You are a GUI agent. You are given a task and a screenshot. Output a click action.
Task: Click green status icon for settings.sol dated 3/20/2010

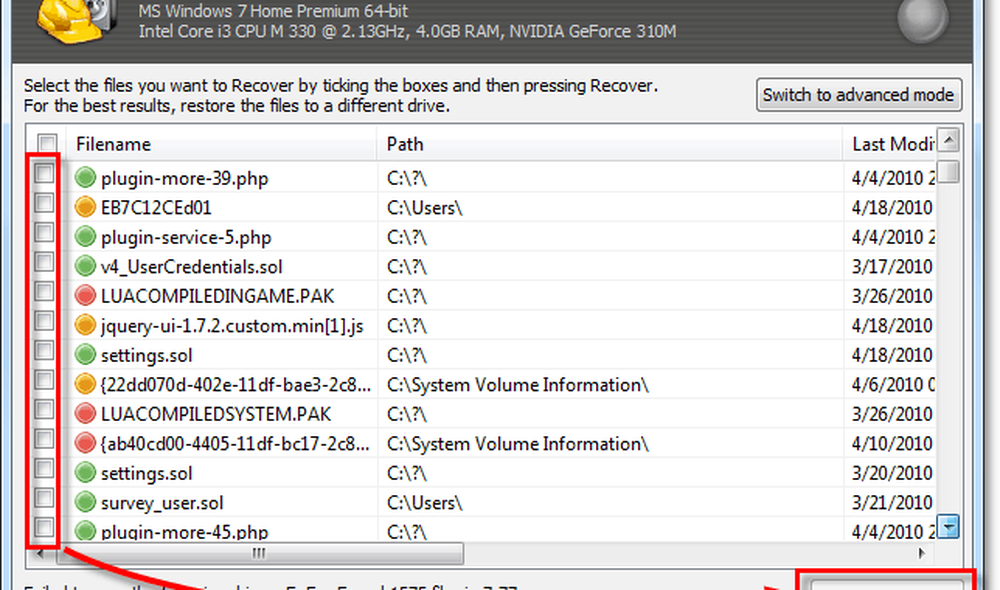pyautogui.click(x=85, y=473)
